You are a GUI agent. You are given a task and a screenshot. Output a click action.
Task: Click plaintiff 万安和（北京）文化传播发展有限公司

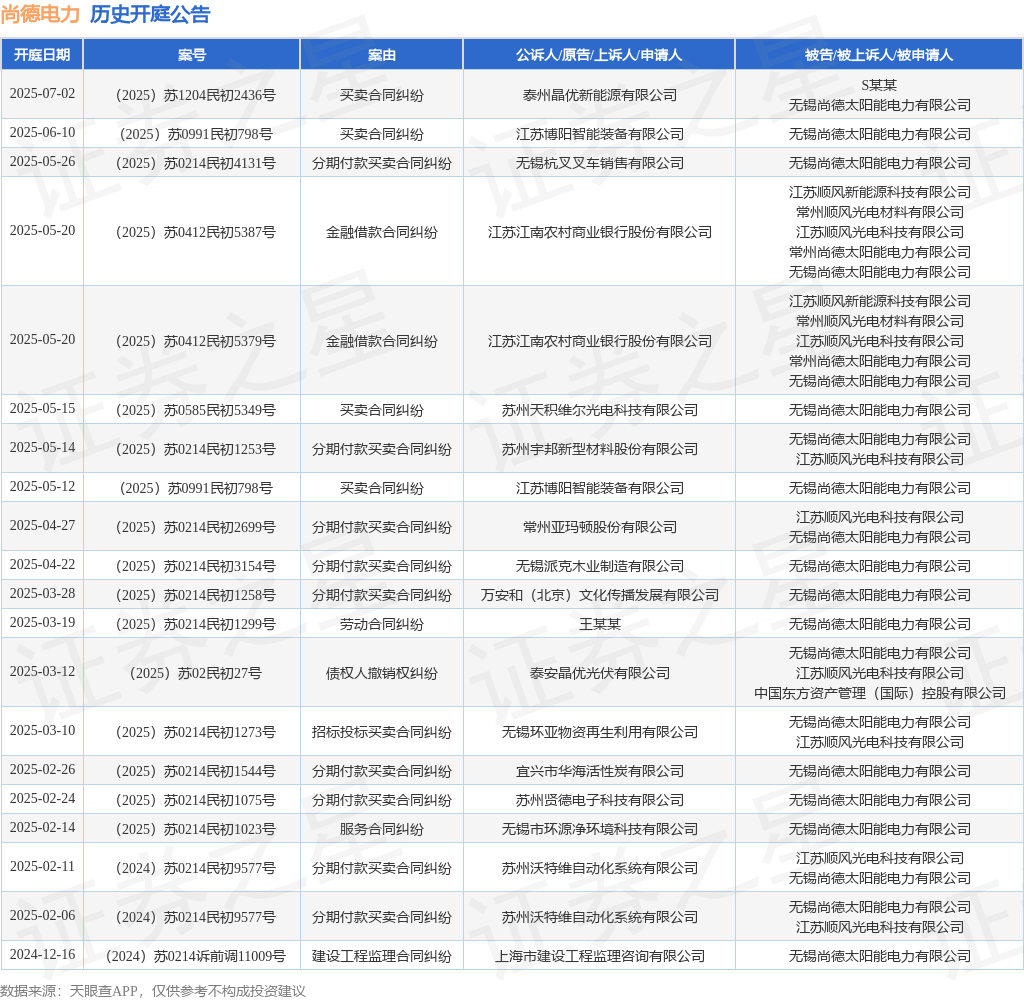coord(600,596)
